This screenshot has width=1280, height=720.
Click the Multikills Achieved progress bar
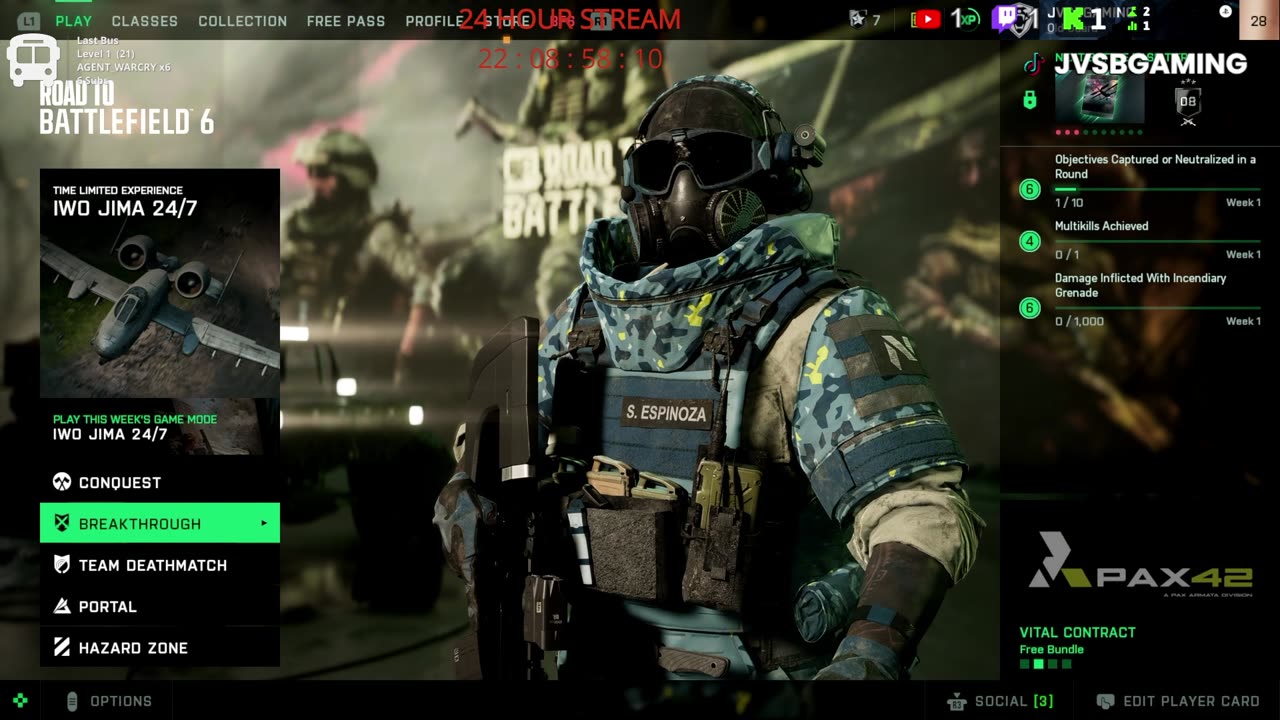1157,241
